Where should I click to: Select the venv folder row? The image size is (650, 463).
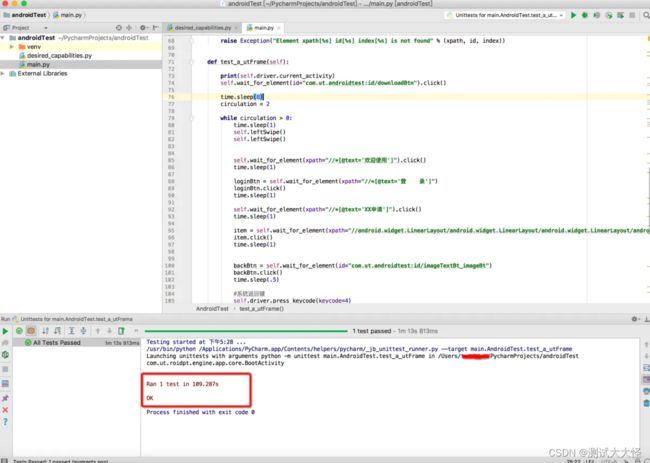[x=81, y=47]
